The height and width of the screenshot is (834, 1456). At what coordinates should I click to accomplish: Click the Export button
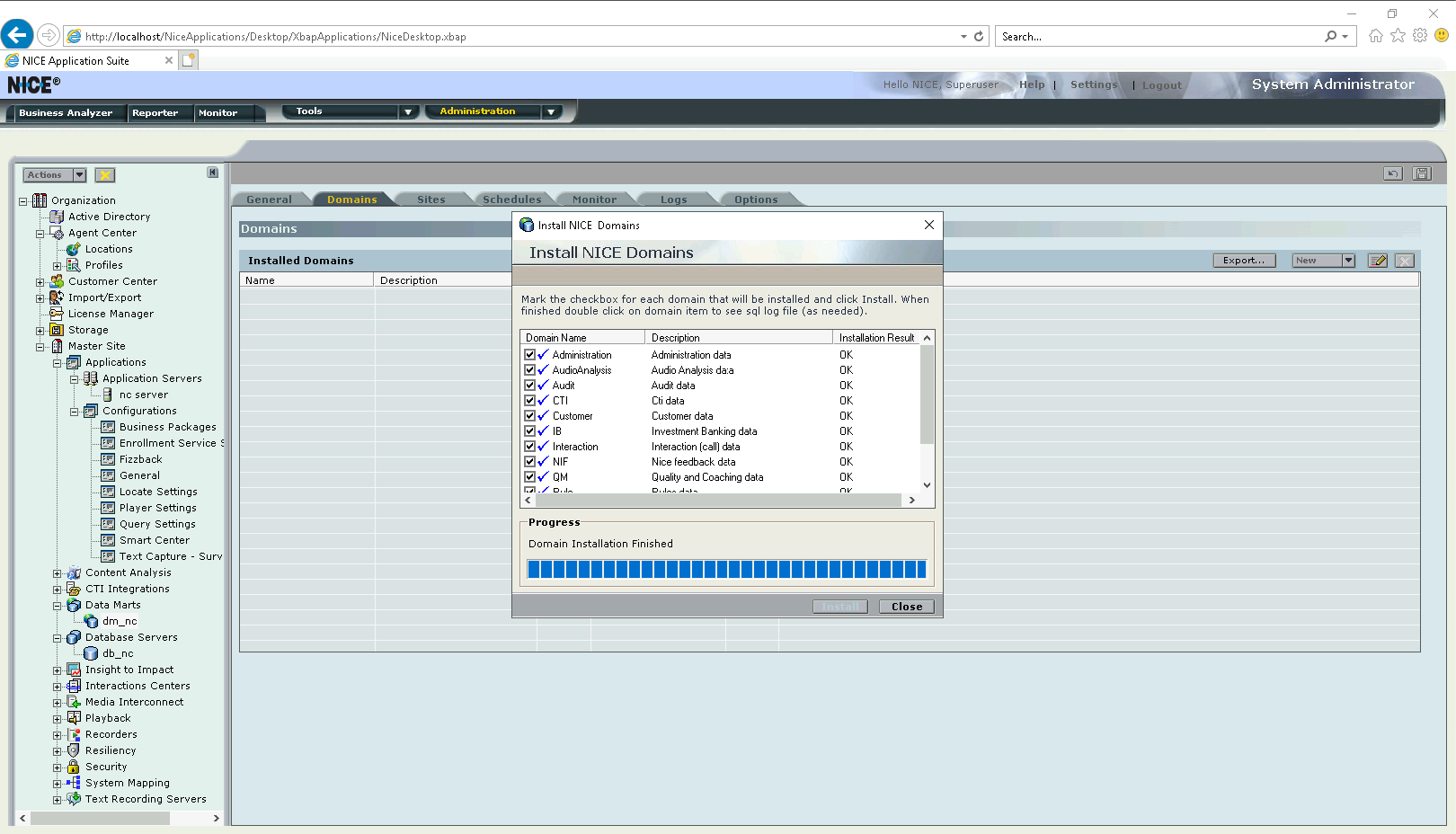(x=1243, y=261)
